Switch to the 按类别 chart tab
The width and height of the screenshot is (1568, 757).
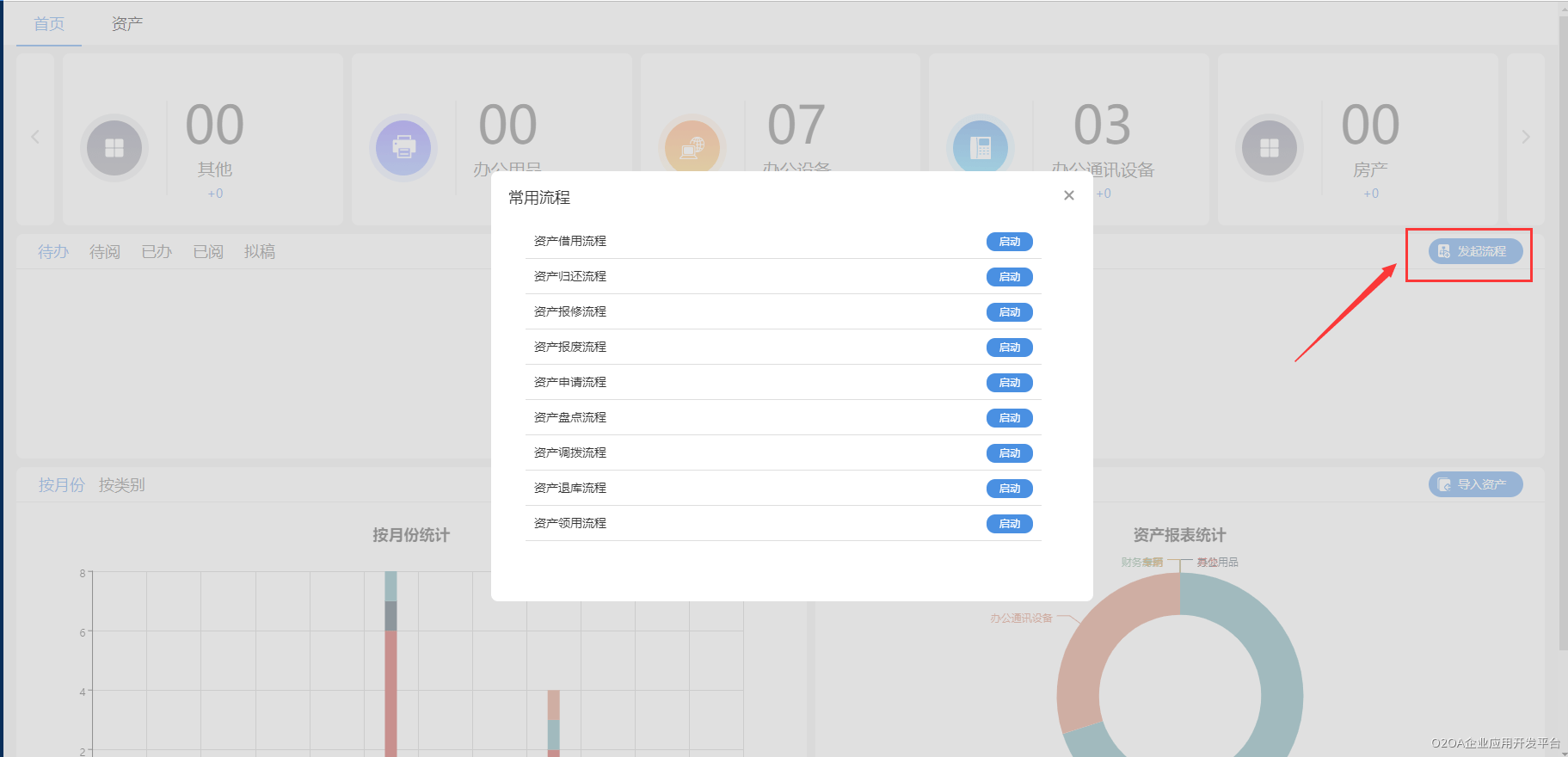click(x=122, y=485)
